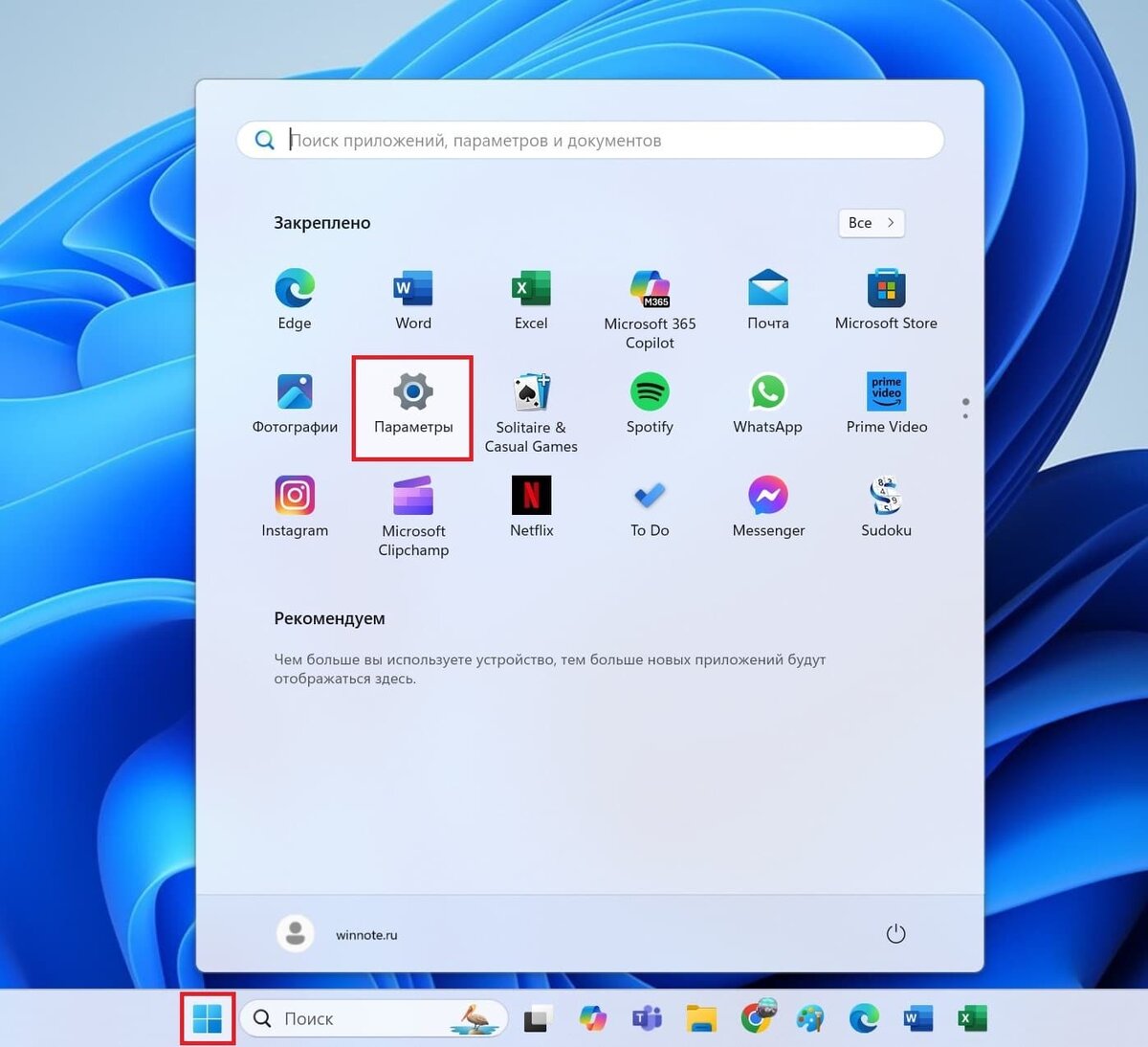Open Prime Video app
The width and height of the screenshot is (1148, 1047).
coord(886,403)
